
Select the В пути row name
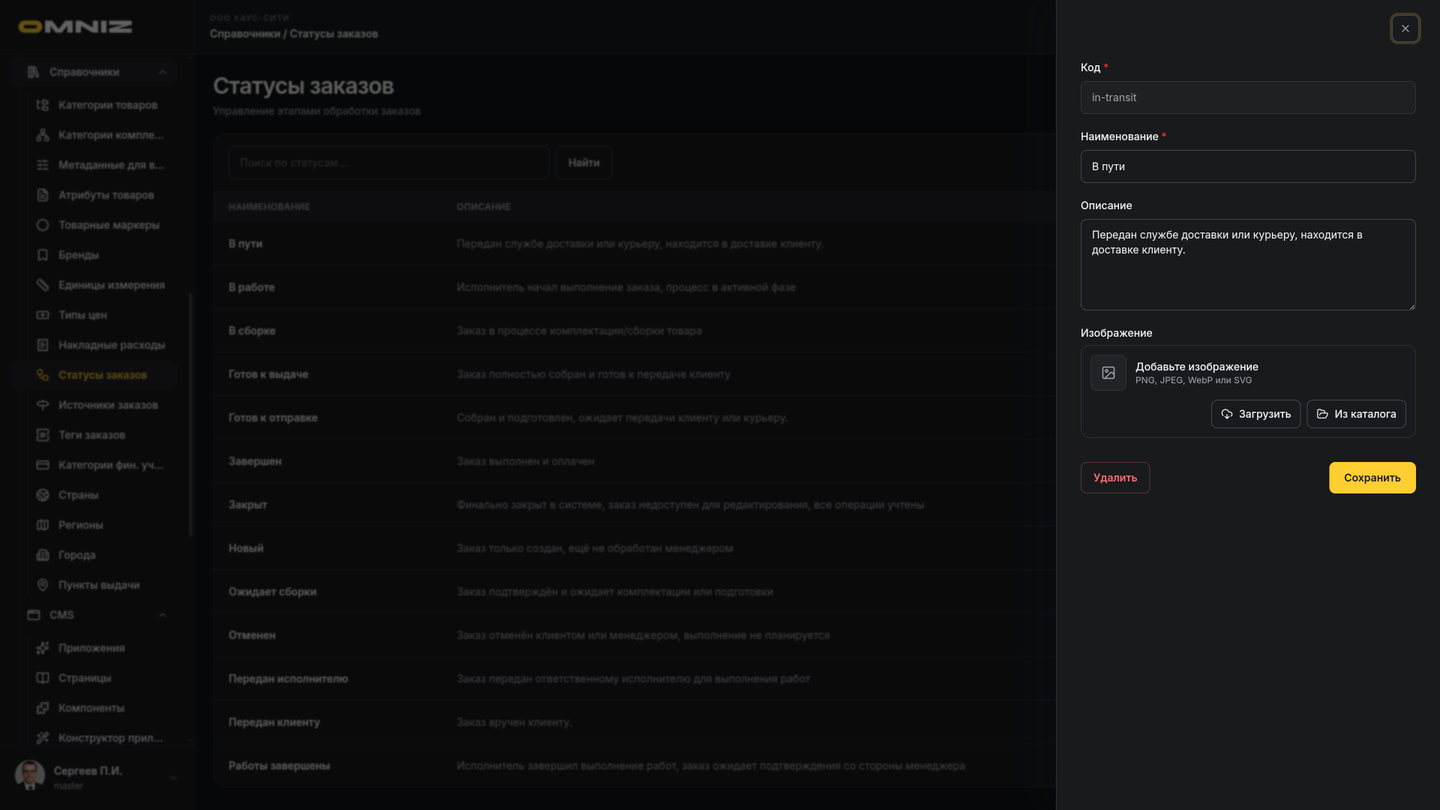pyautogui.click(x=245, y=244)
